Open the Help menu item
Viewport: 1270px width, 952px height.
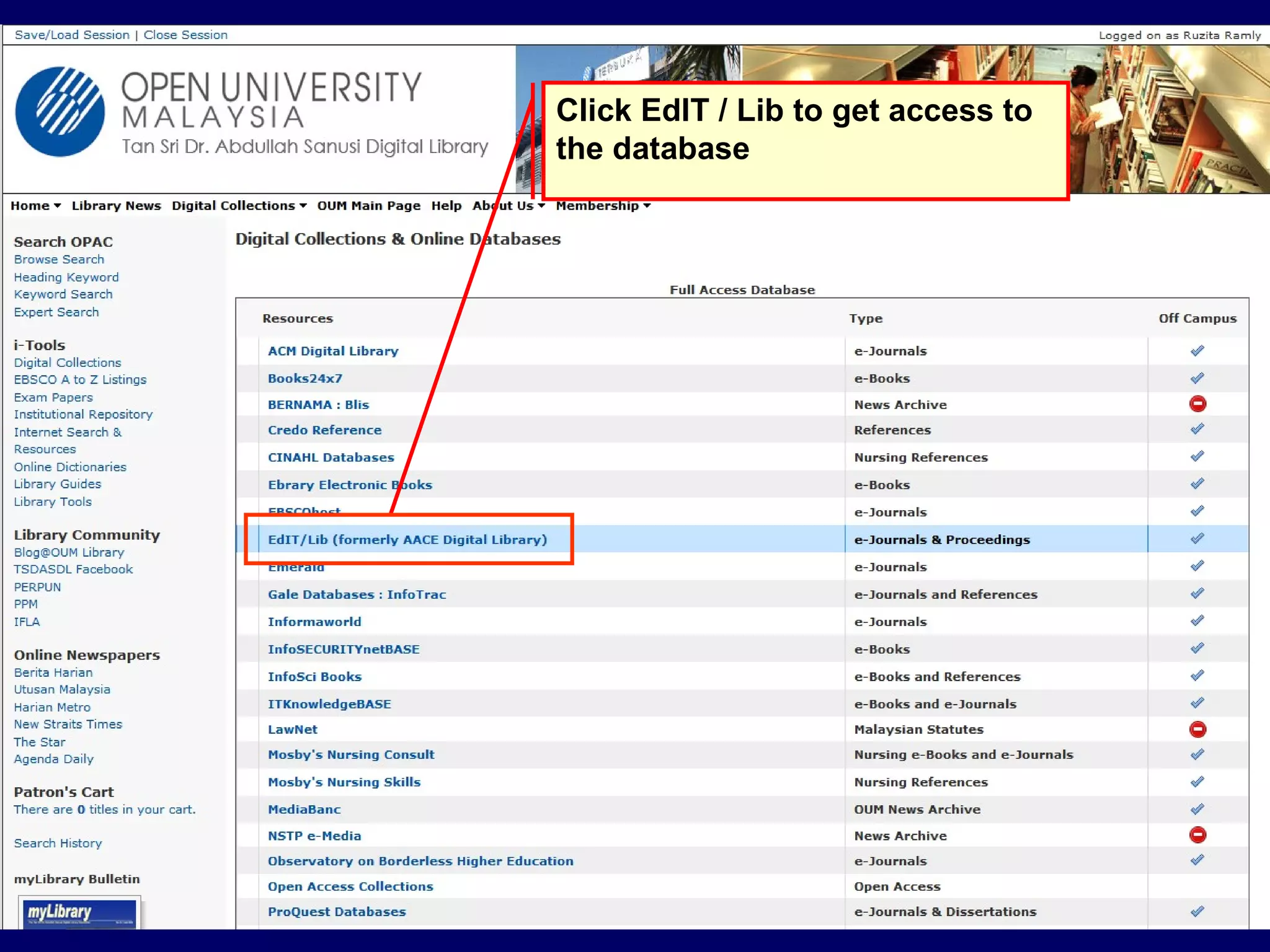(x=446, y=206)
